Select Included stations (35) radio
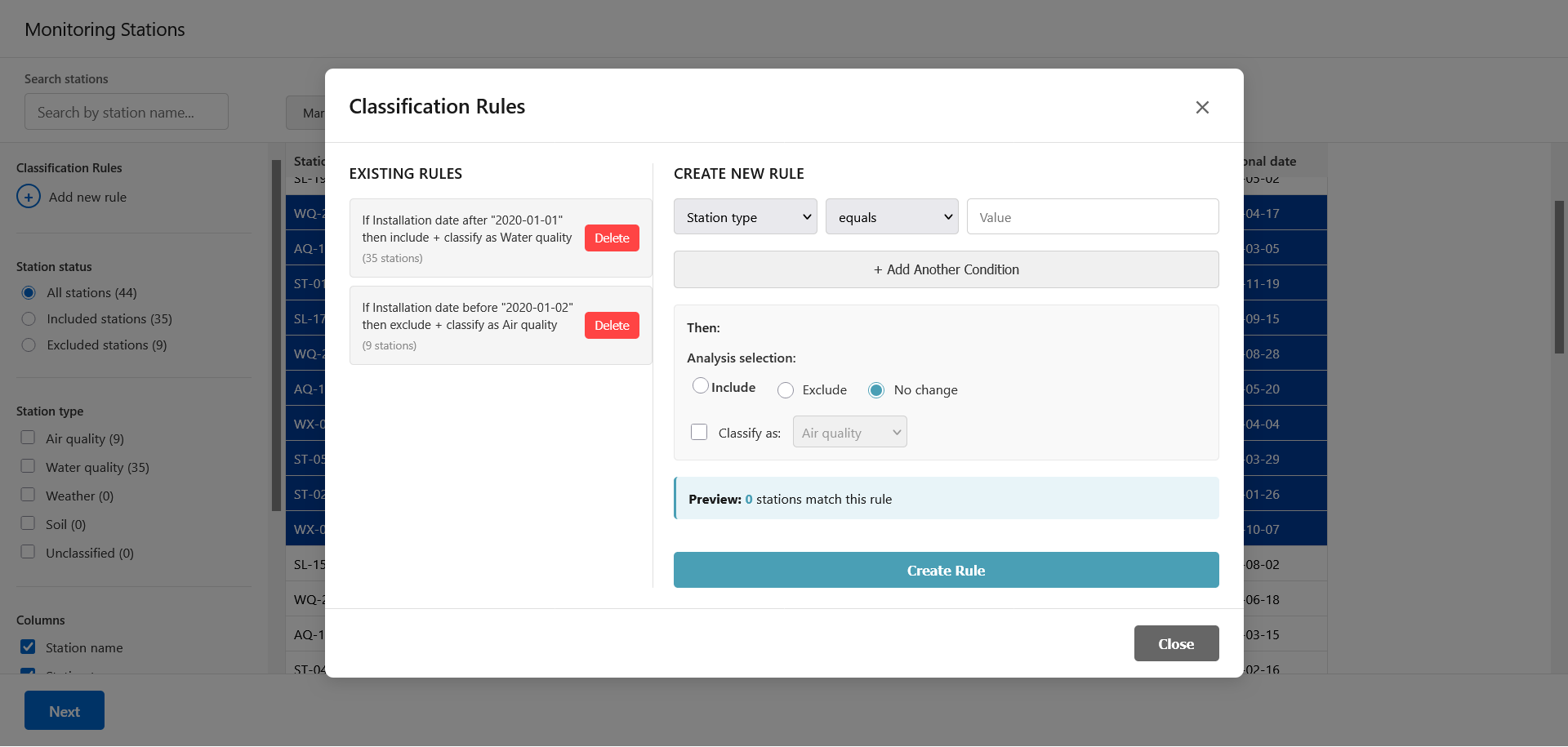1568x747 pixels. point(29,319)
